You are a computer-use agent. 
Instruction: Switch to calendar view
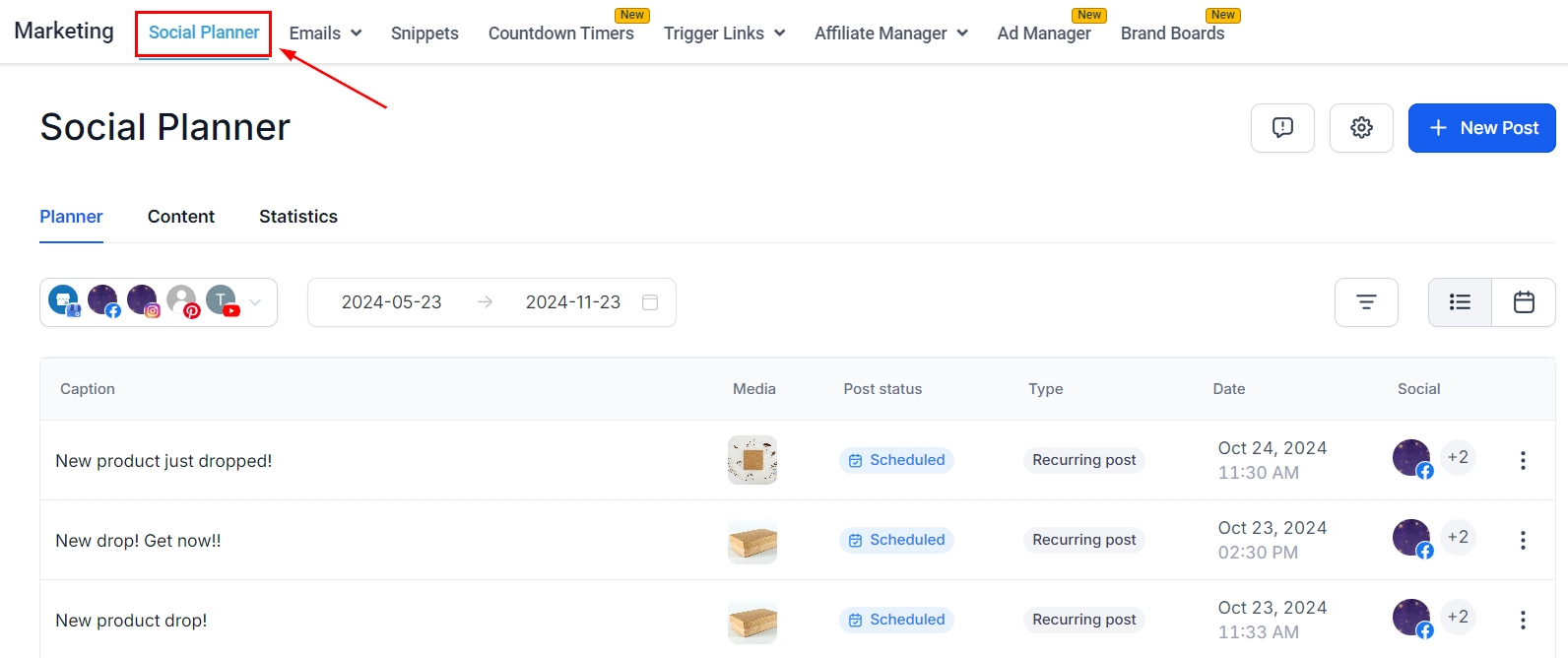[x=1524, y=302]
